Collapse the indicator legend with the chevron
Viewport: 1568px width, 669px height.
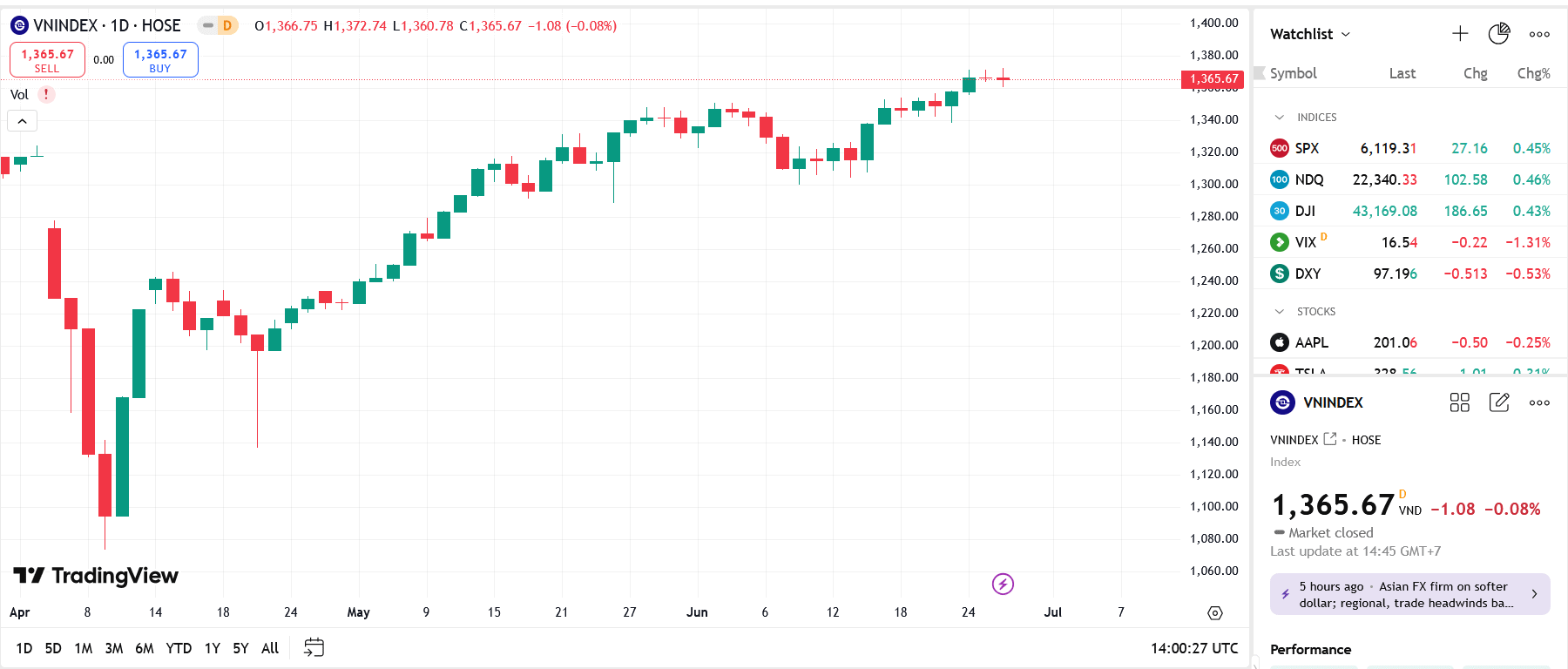(23, 121)
